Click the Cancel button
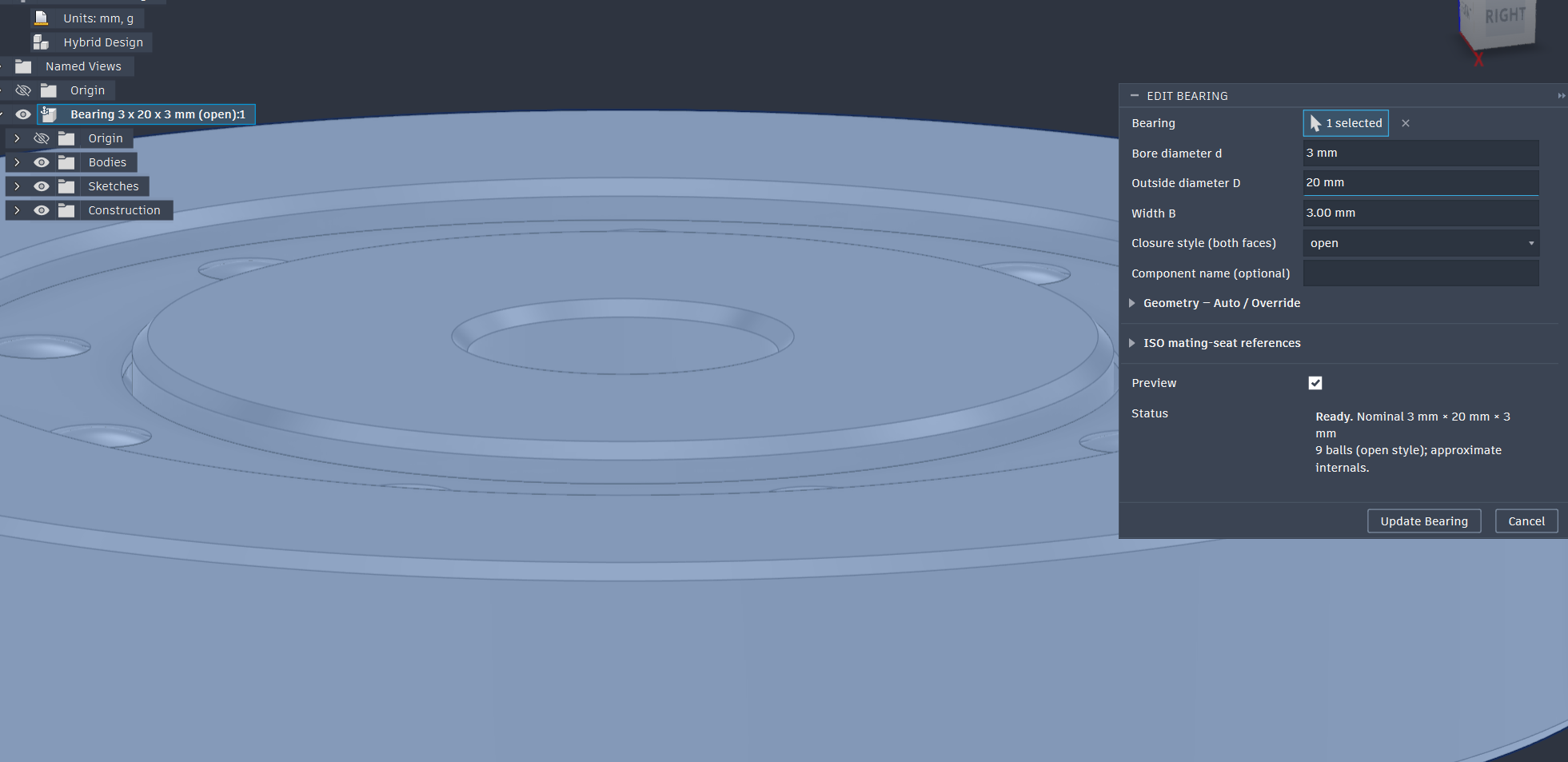Viewport: 1568px width, 762px height. 1526,521
